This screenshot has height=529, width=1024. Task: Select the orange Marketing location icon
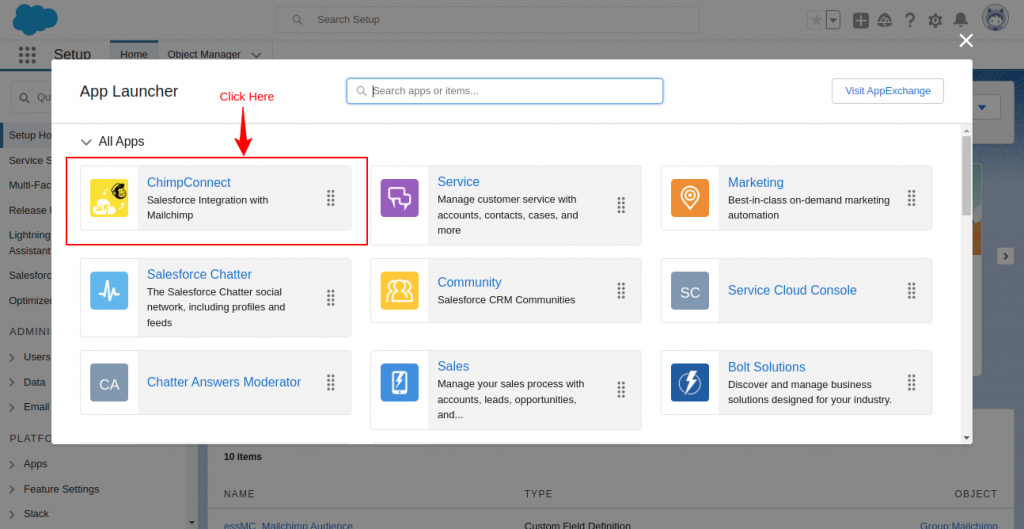coord(690,198)
